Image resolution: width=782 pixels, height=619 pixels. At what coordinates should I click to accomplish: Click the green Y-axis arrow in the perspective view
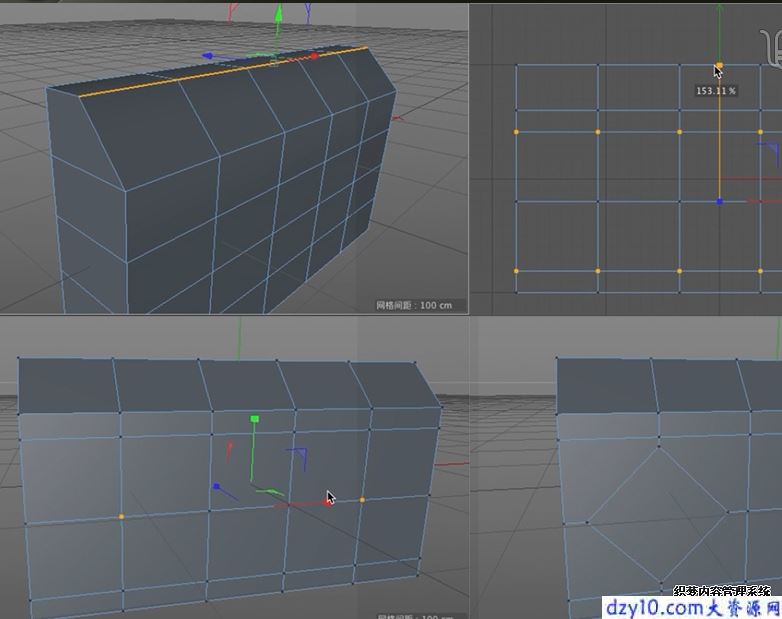(279, 14)
